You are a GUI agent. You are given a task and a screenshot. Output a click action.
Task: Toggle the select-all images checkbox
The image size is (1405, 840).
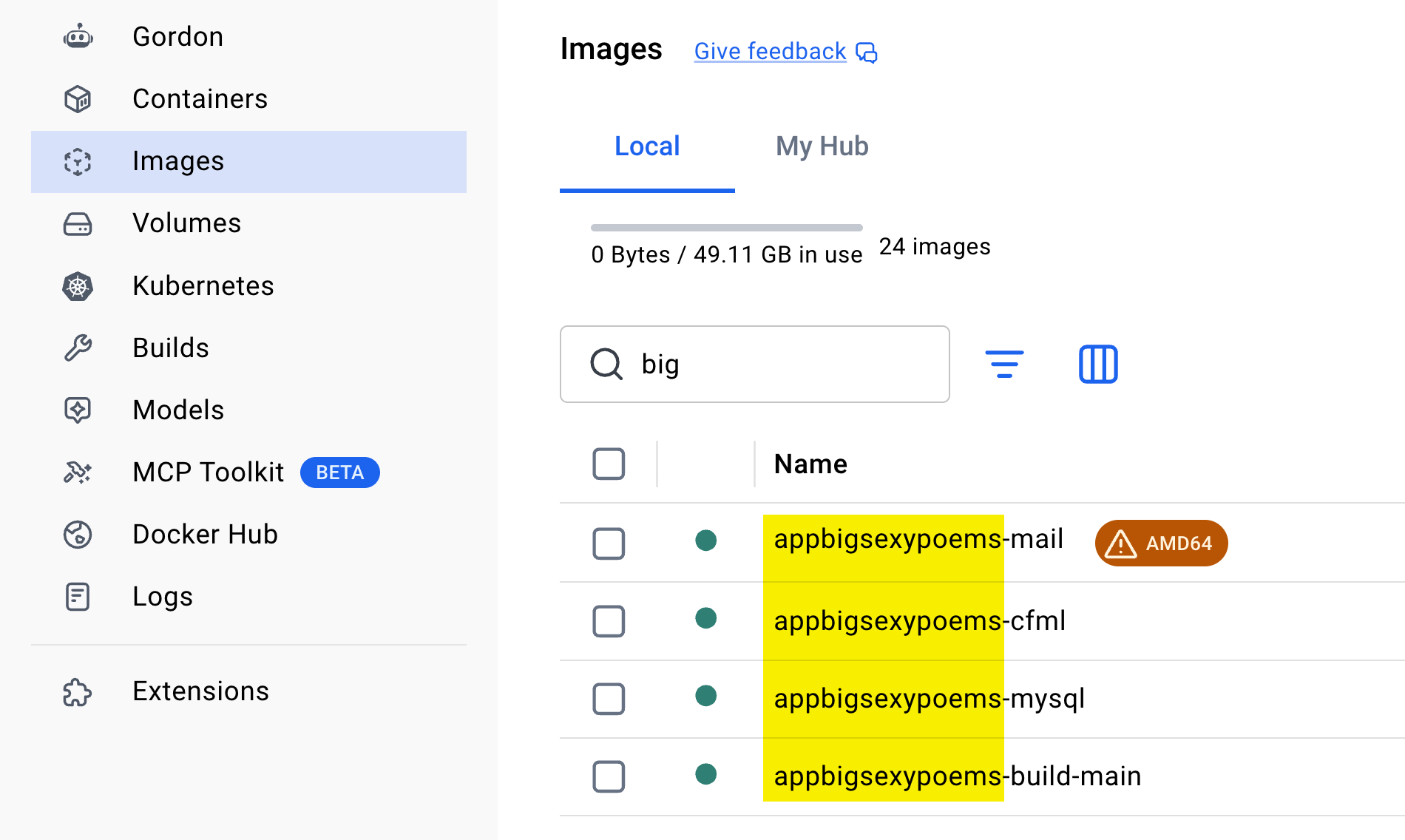click(x=609, y=464)
